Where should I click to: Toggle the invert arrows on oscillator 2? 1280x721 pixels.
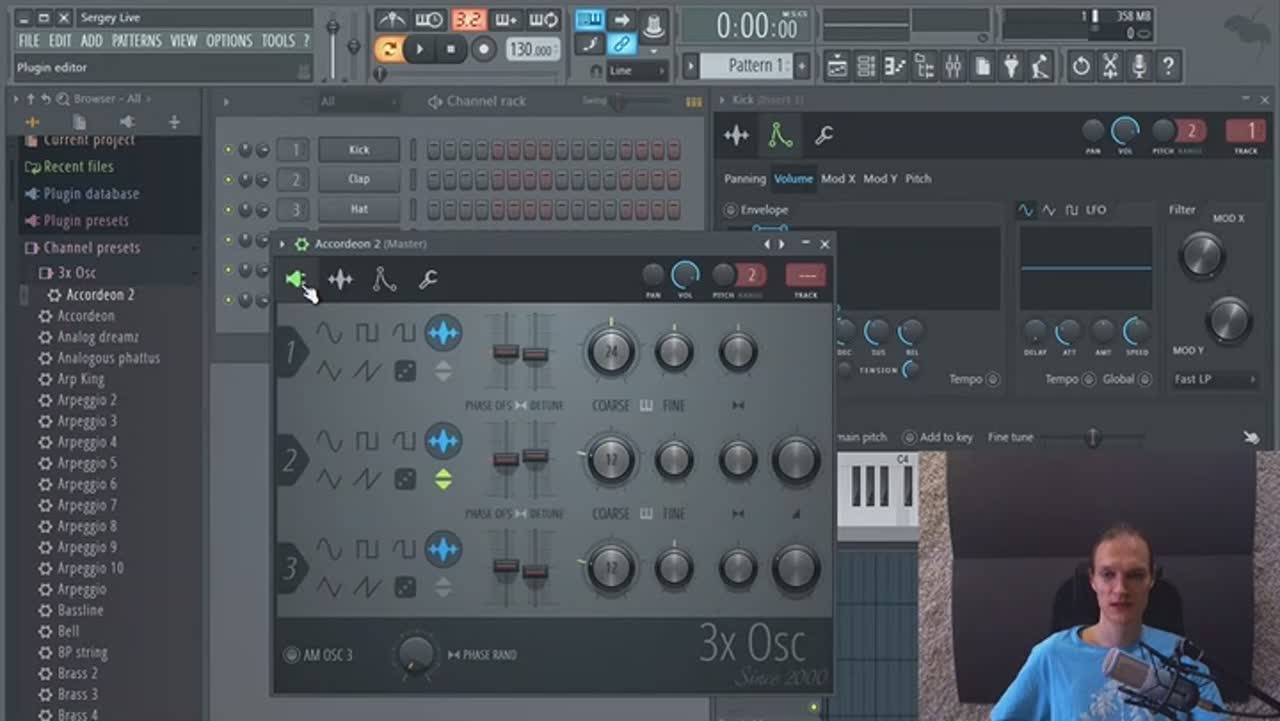(x=443, y=479)
